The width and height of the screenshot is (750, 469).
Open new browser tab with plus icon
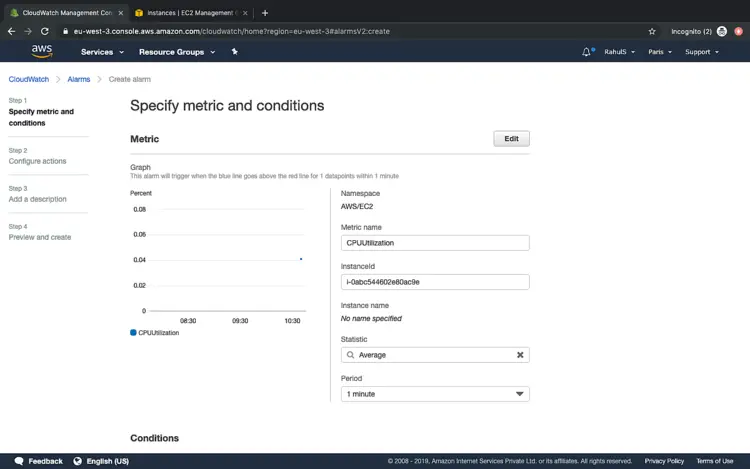click(x=265, y=13)
